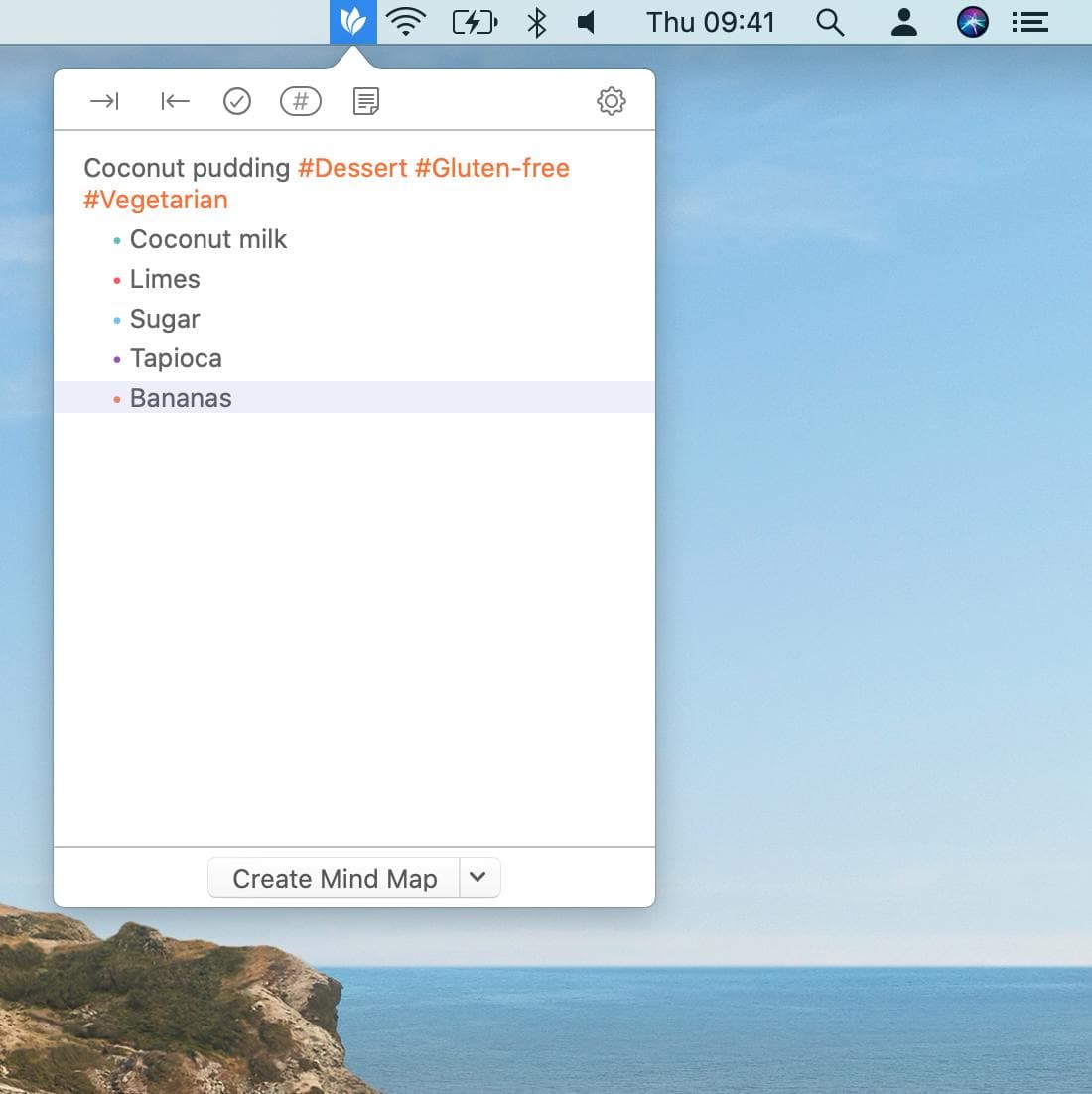This screenshot has width=1092, height=1094.
Task: Click the Sugar outline entry
Action: [165, 319]
